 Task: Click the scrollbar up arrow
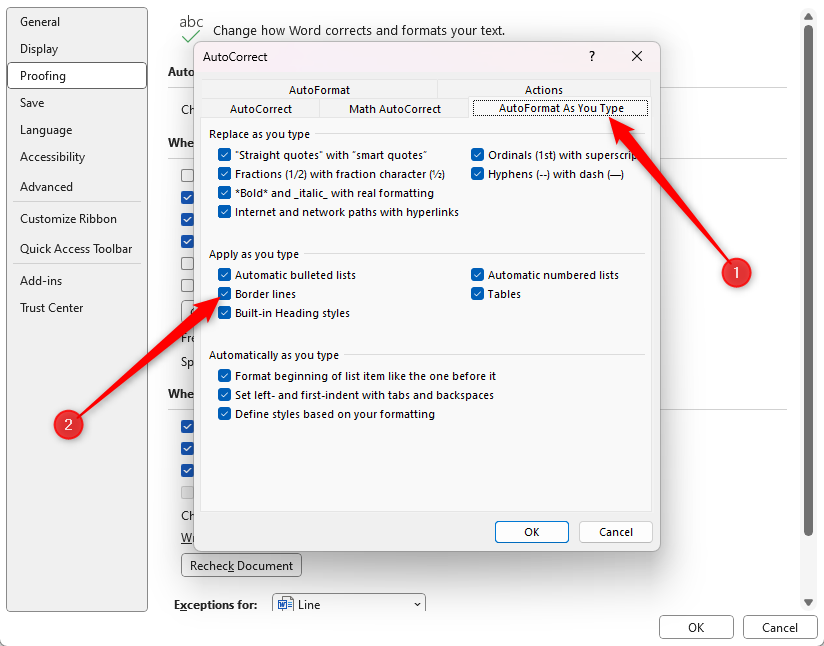point(808,15)
